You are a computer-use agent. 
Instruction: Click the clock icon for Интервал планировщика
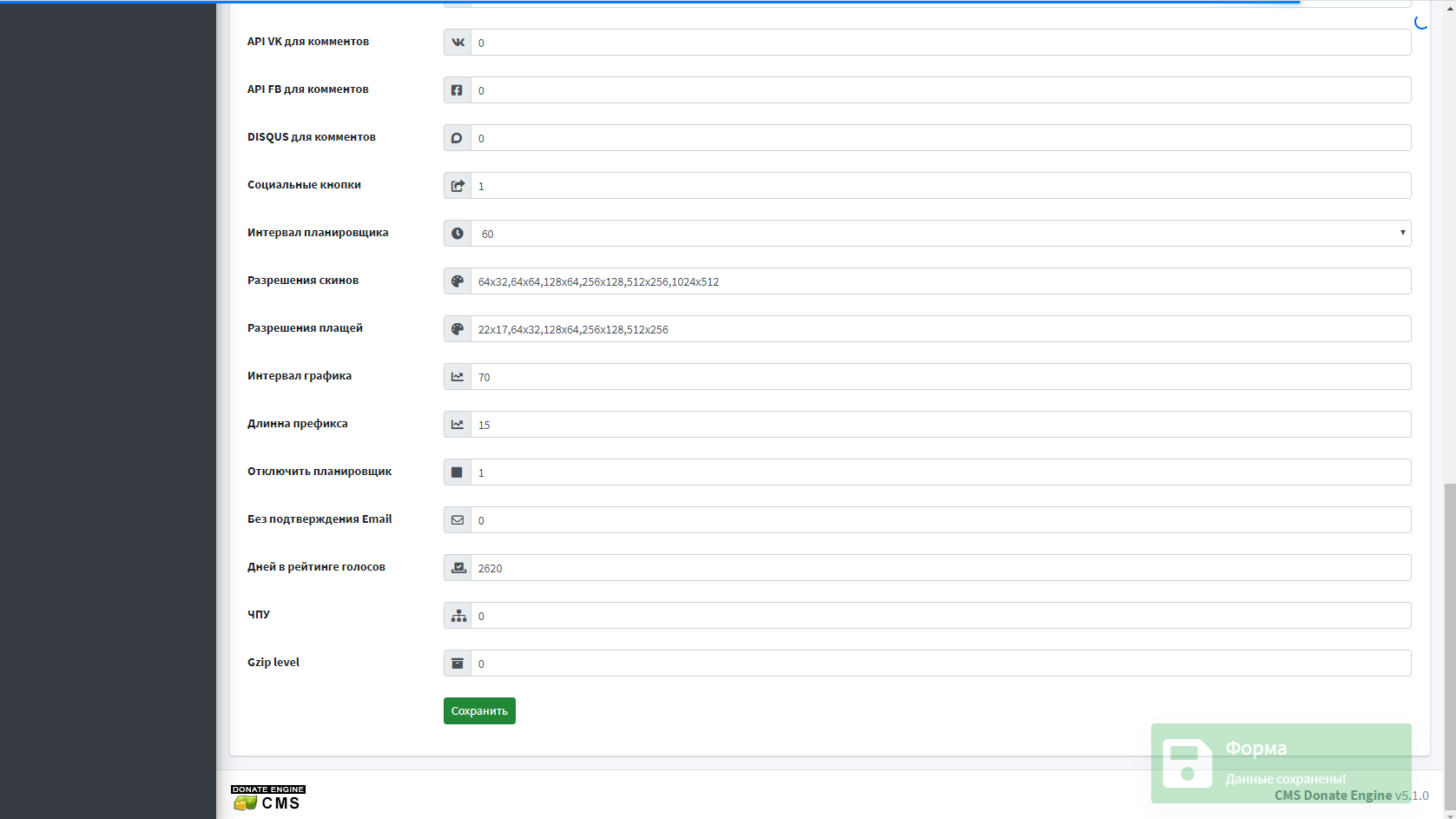tap(458, 234)
